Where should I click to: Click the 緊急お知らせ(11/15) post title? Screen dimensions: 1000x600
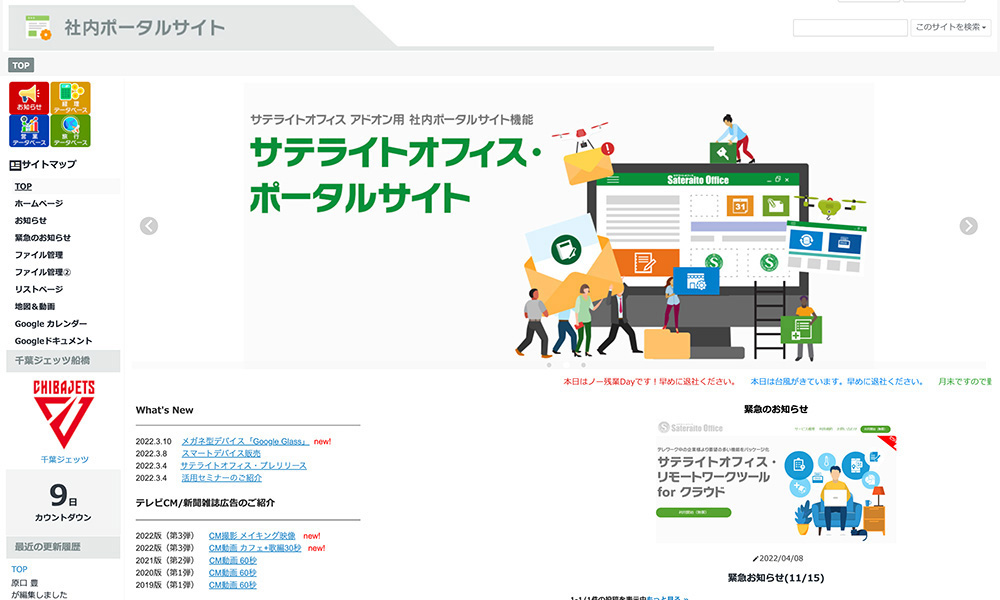tap(776, 578)
